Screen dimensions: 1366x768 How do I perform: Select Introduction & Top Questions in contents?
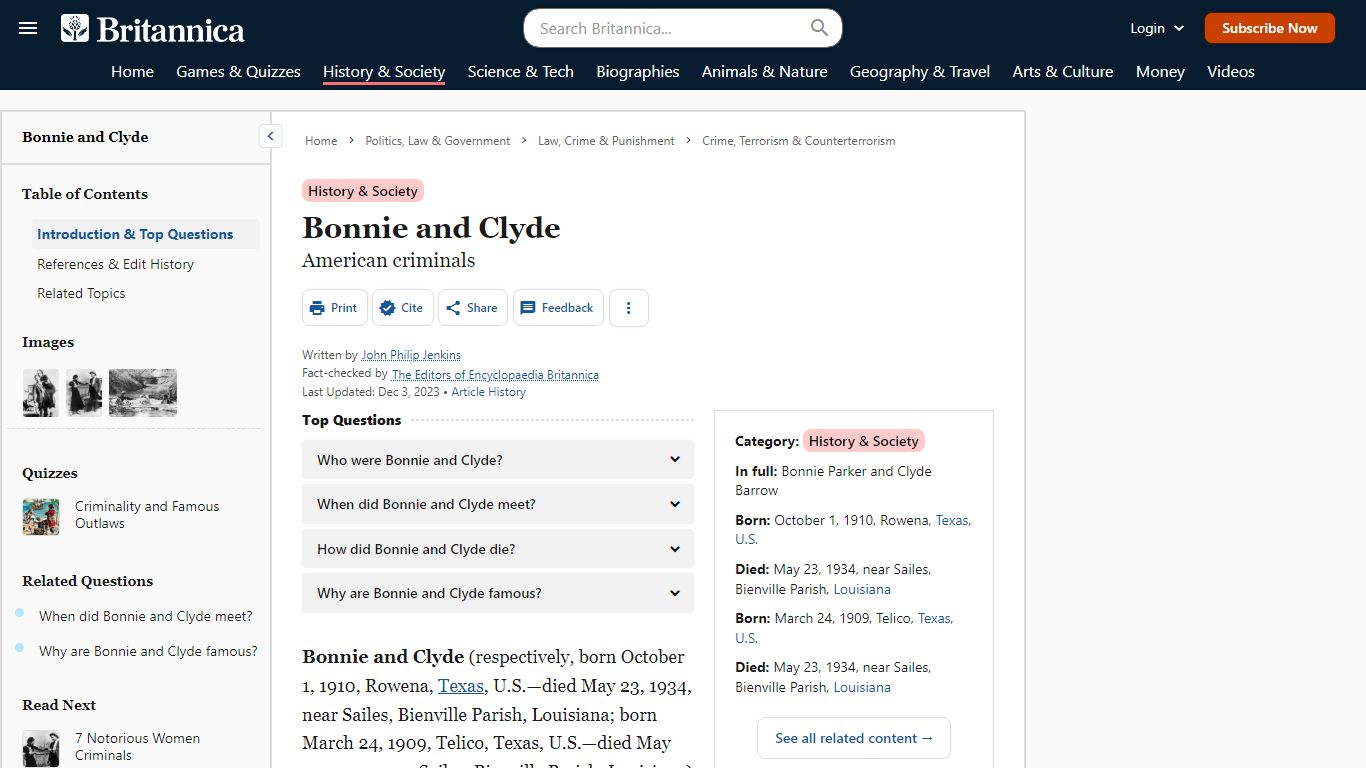click(146, 234)
